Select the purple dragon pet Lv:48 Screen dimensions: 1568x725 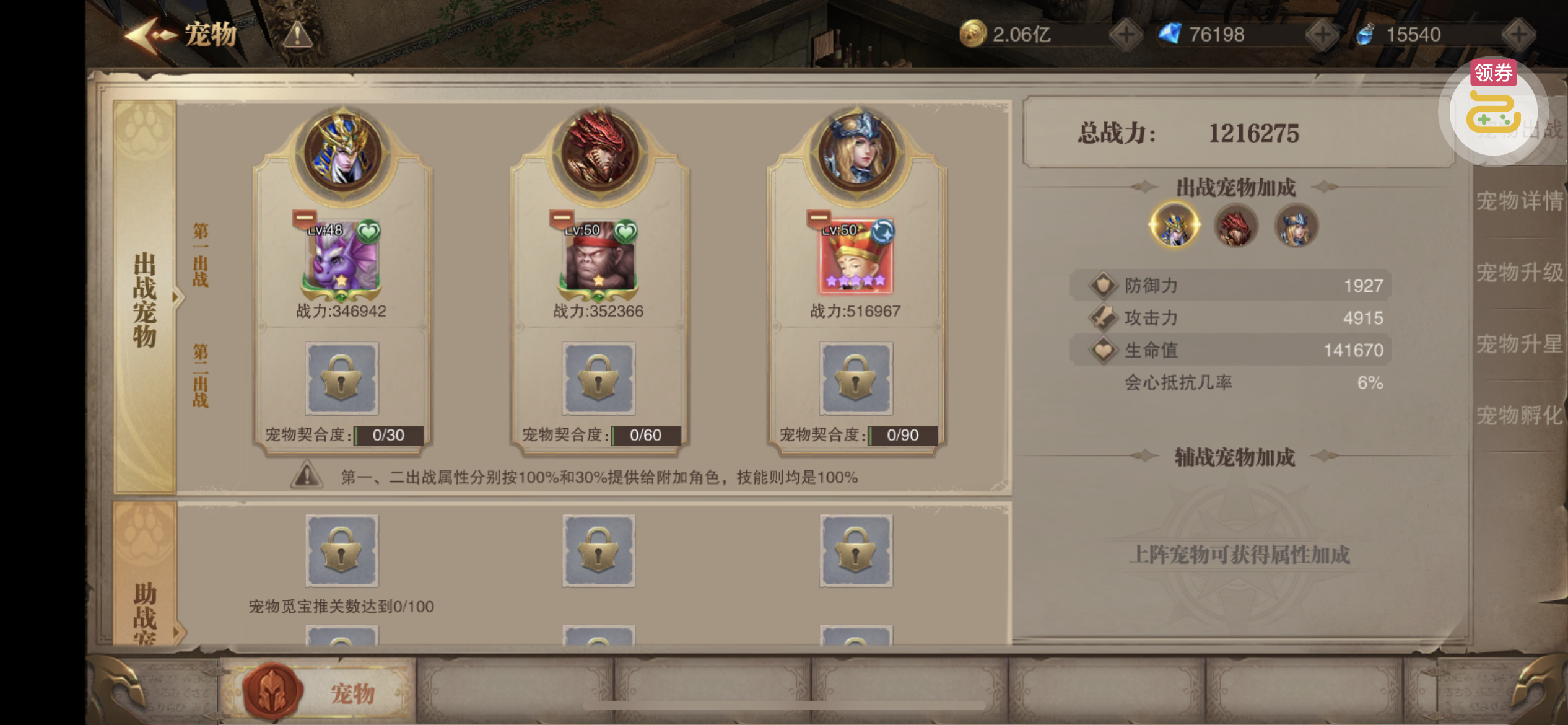(342, 257)
